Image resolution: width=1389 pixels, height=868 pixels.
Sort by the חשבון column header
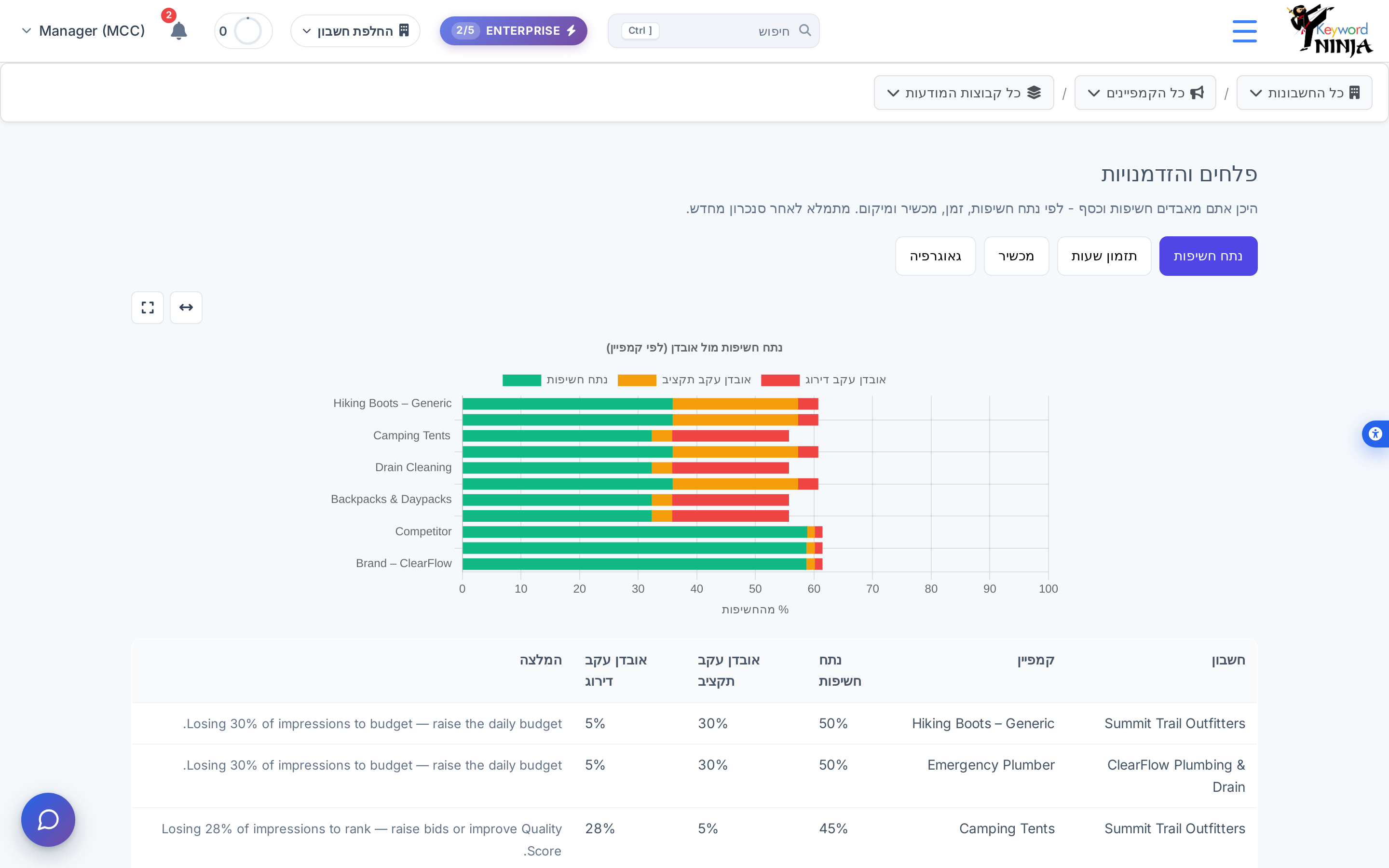point(1228,660)
